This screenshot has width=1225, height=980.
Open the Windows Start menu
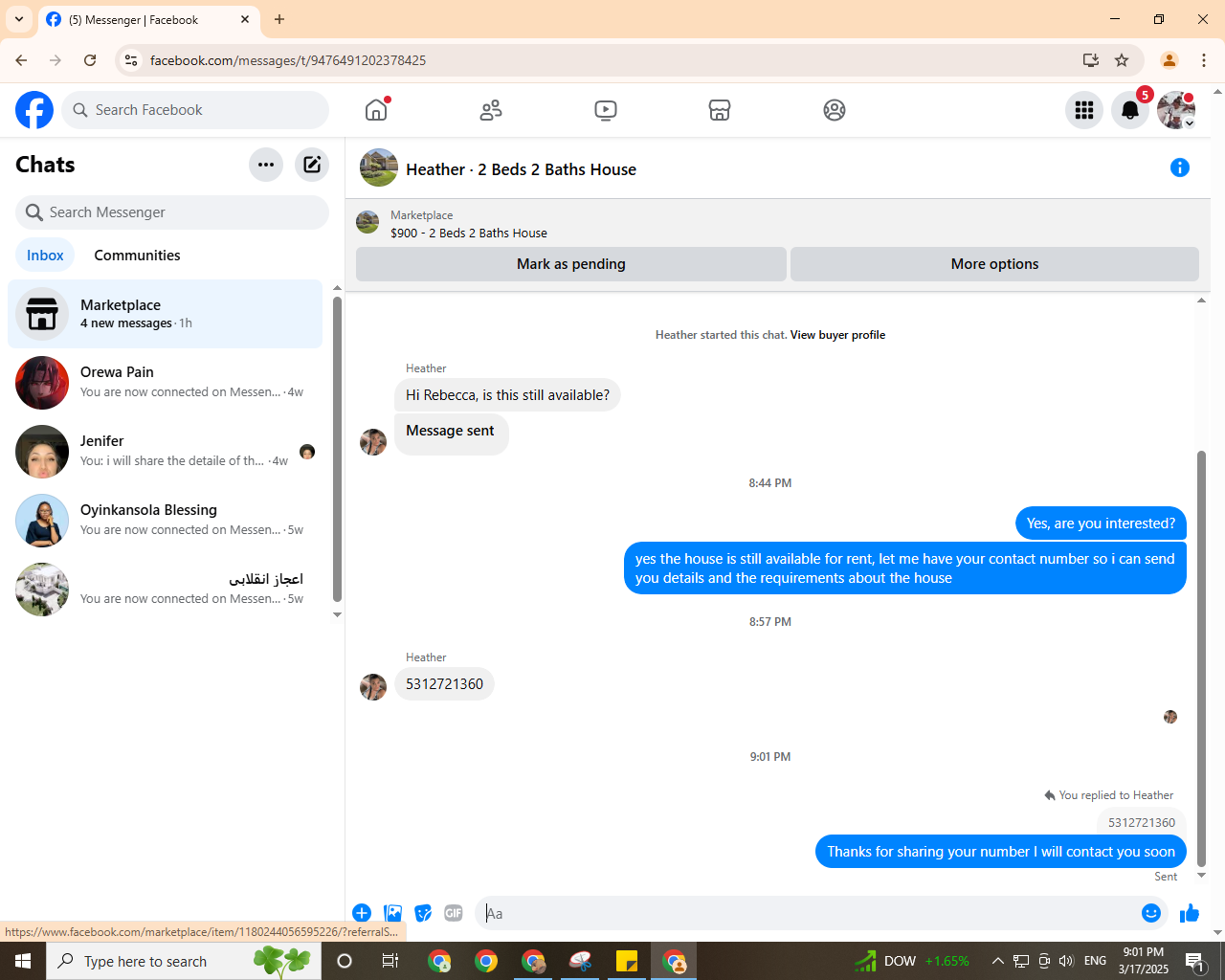point(23,961)
